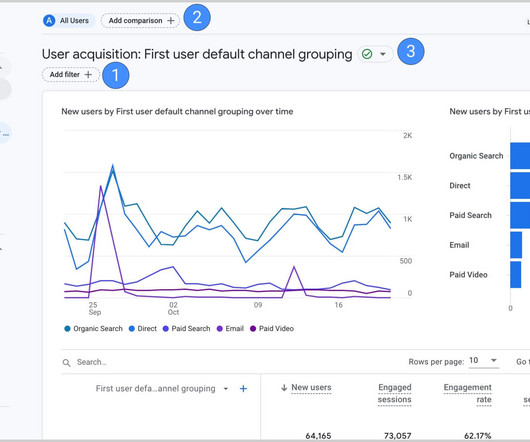Image resolution: width=530 pixels, height=442 pixels.
Task: Click the blue plus to add secondary dimension
Action: click(x=243, y=389)
